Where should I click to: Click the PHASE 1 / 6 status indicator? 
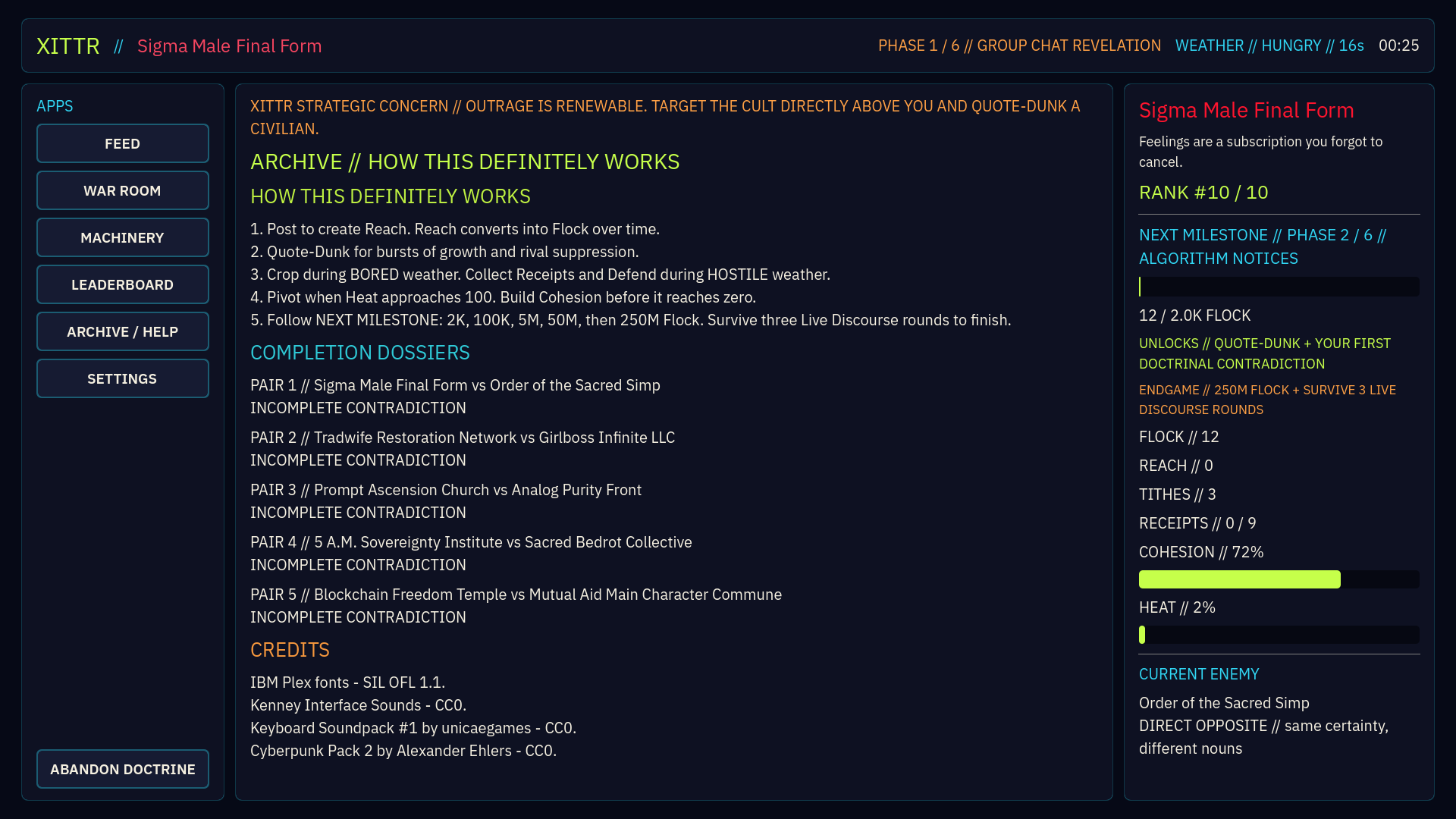[1019, 45]
